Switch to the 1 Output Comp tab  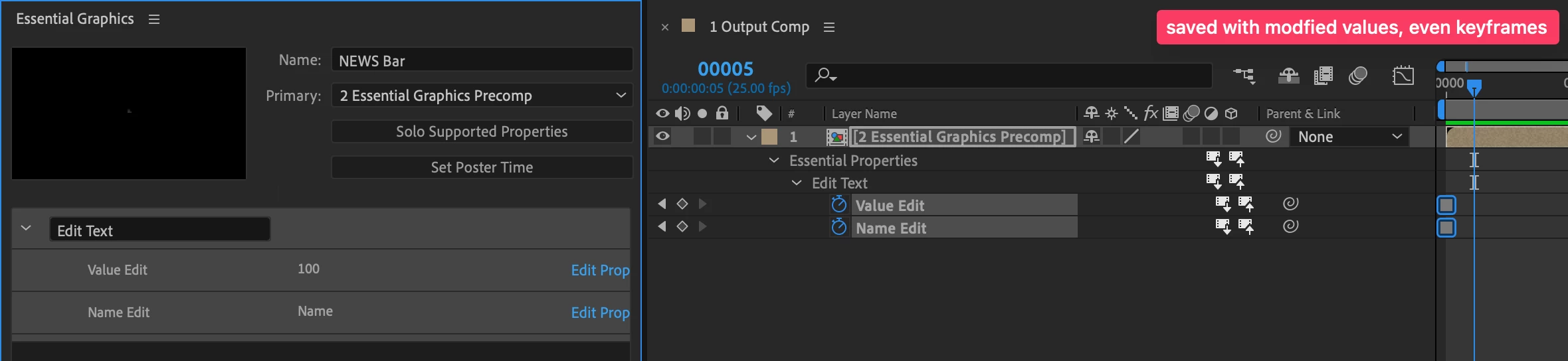[759, 27]
